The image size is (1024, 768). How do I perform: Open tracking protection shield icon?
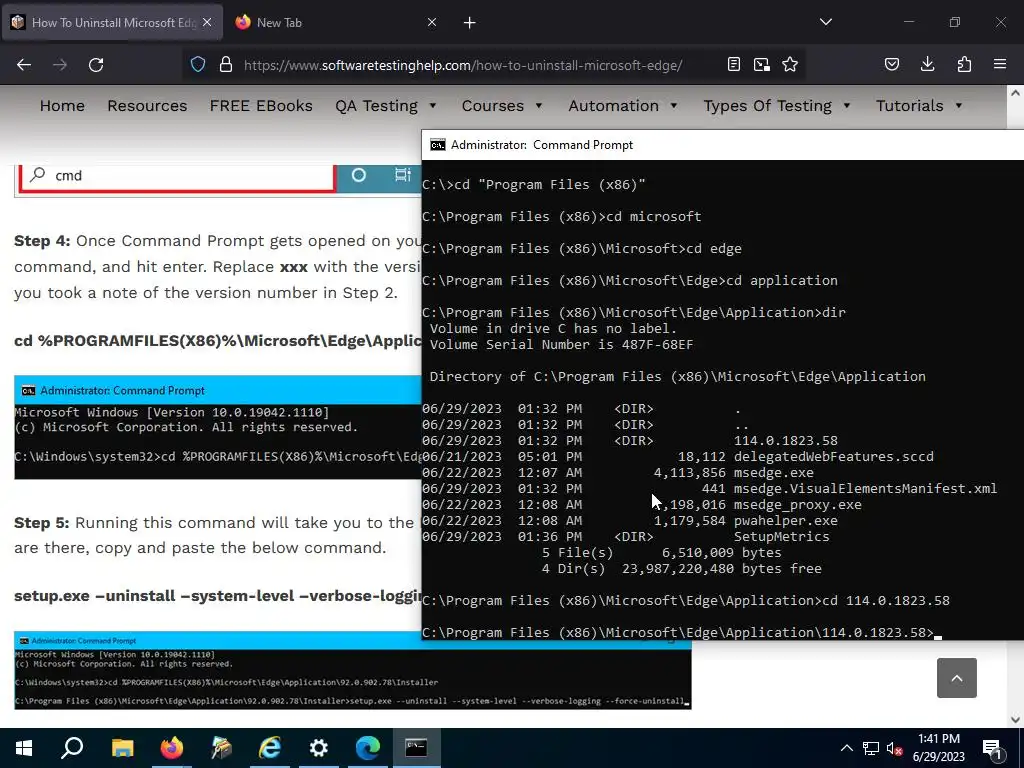coord(198,64)
